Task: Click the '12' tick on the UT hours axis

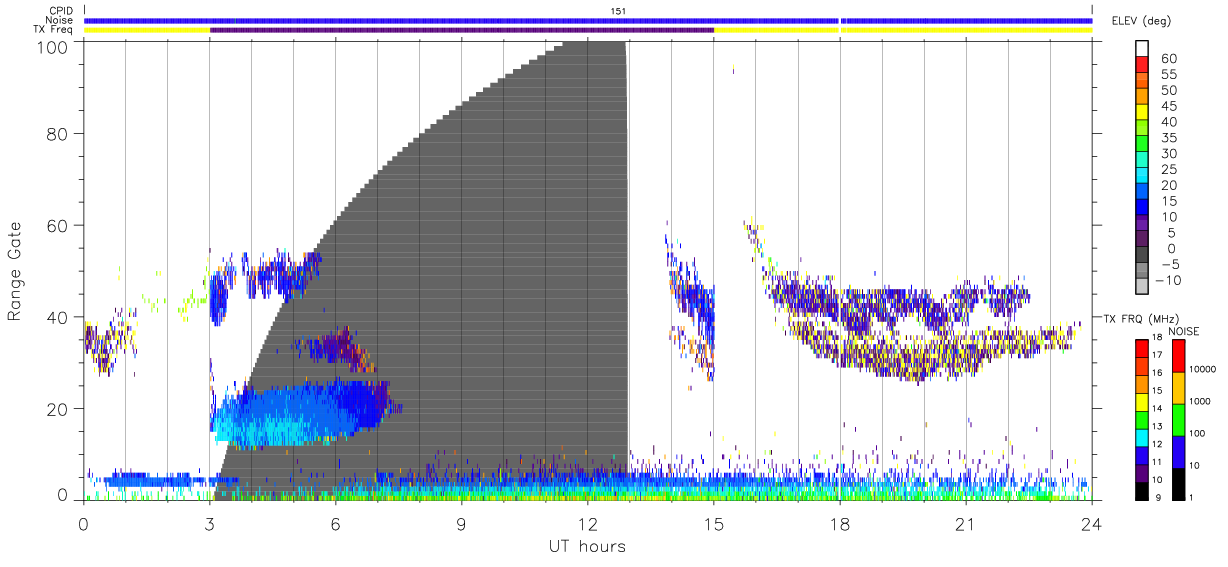Action: pos(587,523)
